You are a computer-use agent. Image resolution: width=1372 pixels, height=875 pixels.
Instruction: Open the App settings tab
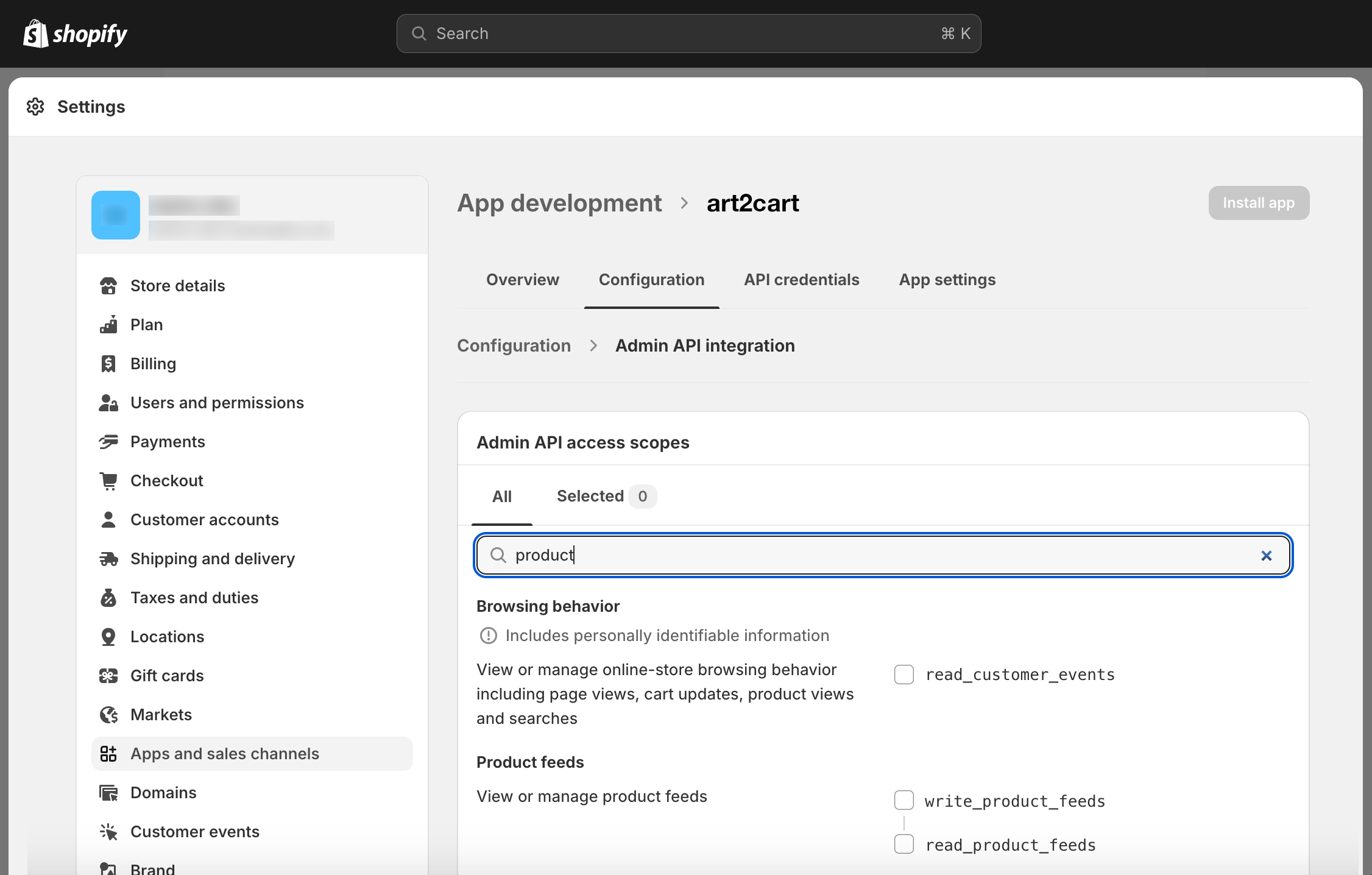[947, 280]
